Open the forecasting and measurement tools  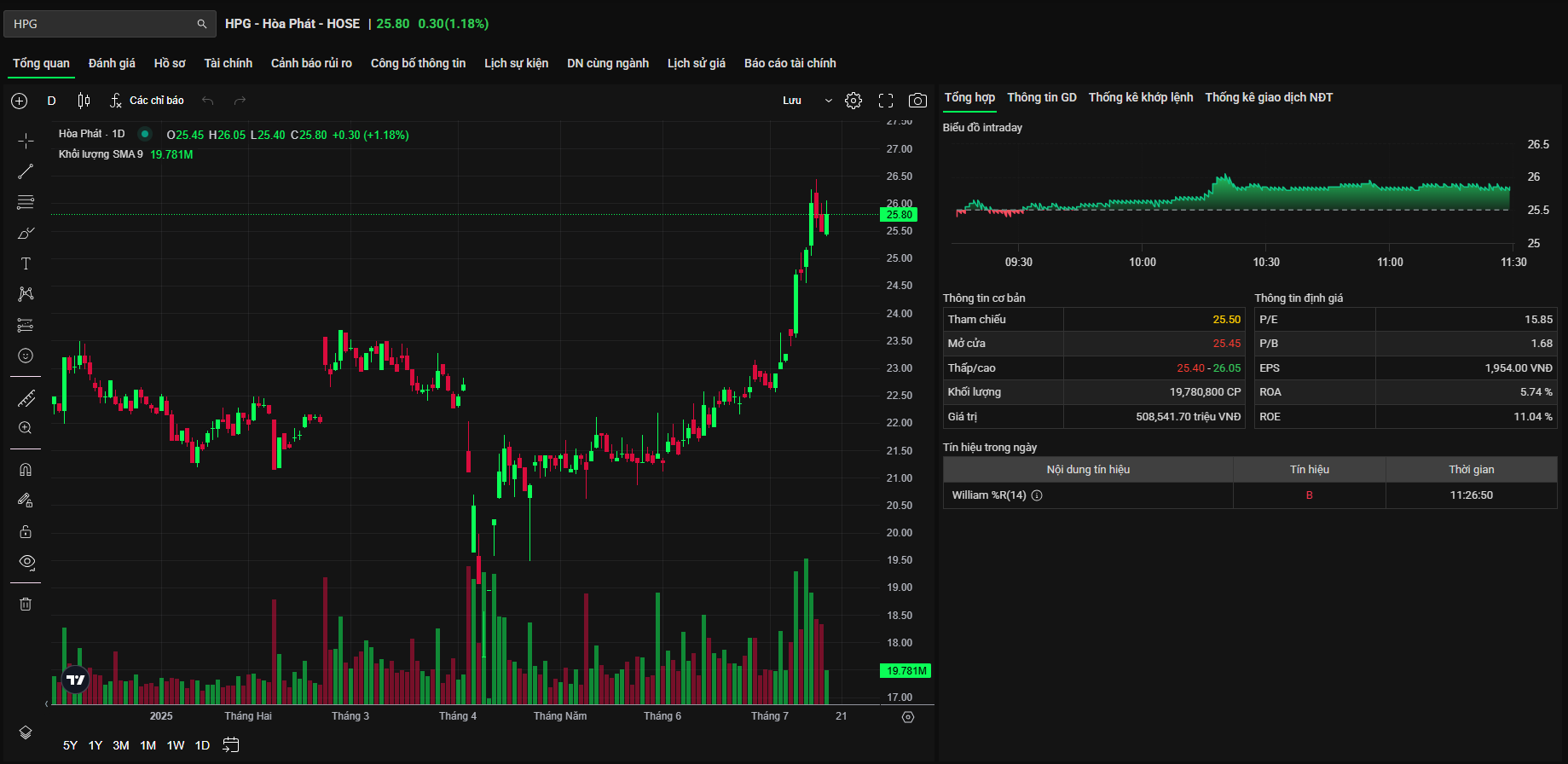[26, 325]
